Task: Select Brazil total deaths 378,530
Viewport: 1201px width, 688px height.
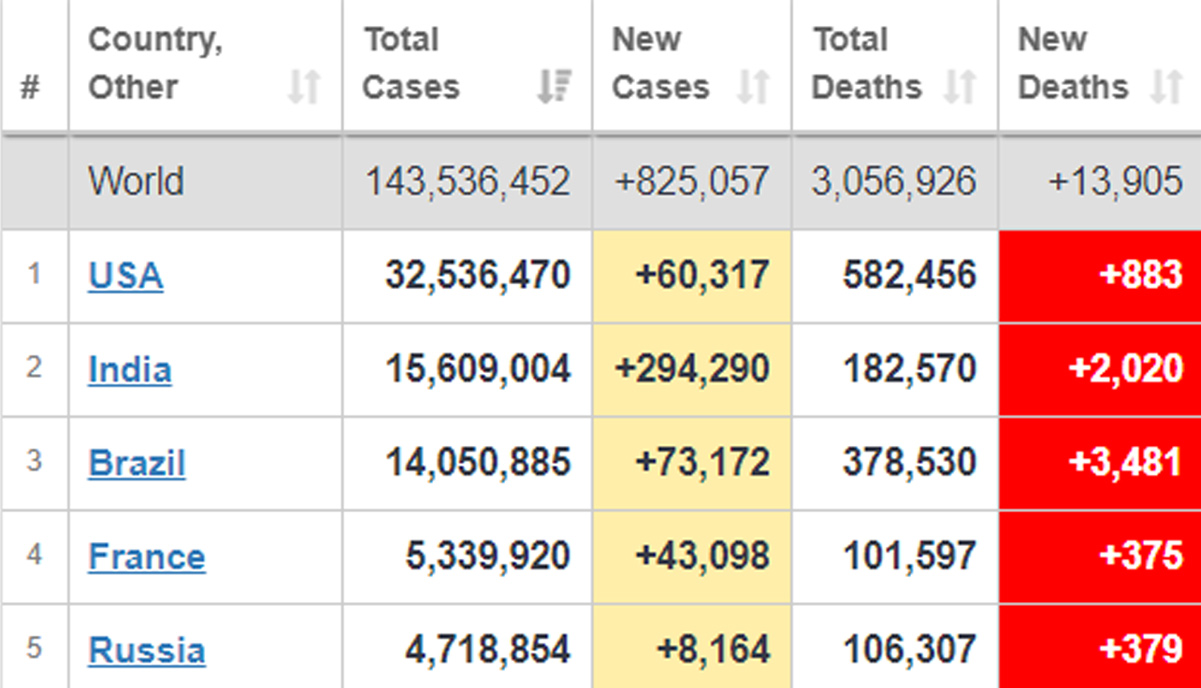Action: [x=910, y=463]
